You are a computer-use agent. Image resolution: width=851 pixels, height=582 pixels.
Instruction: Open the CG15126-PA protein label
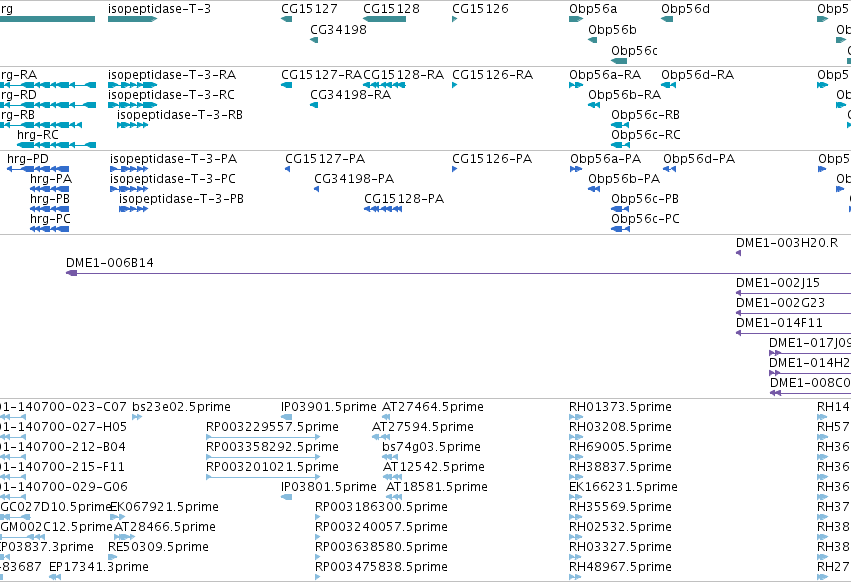click(x=492, y=159)
